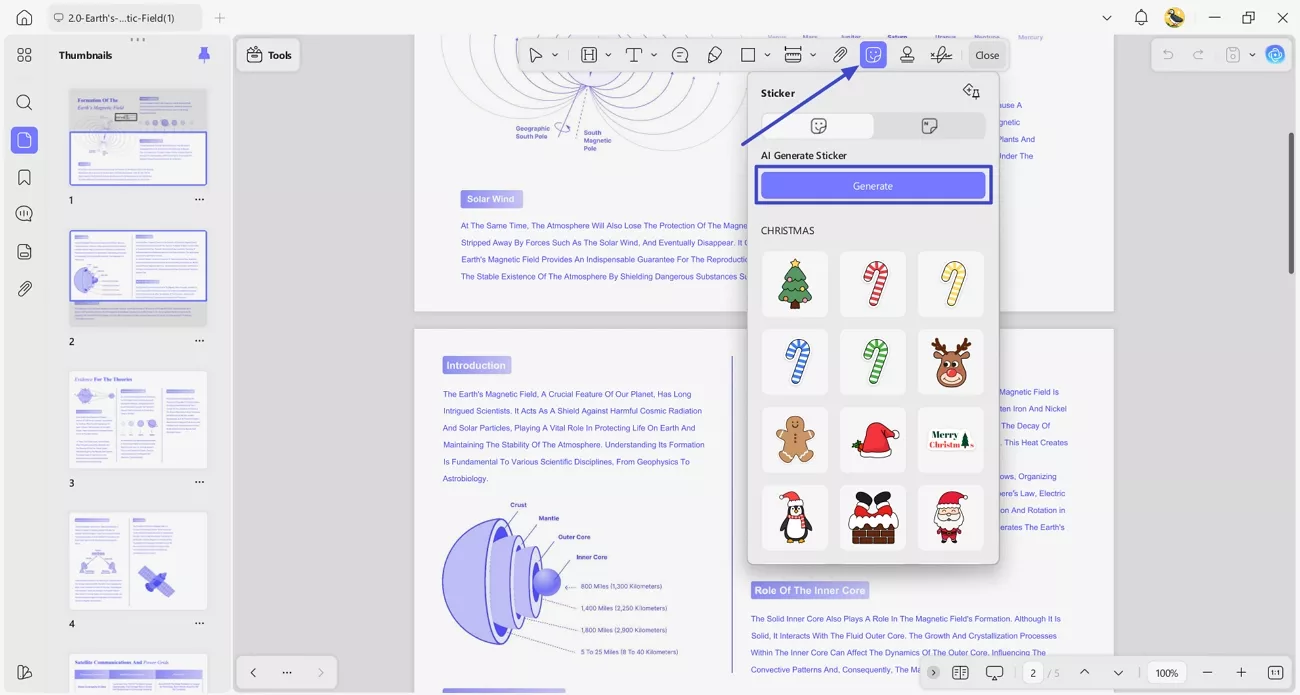Switch to the note sticker tab
The image size is (1300, 695).
coord(929,126)
